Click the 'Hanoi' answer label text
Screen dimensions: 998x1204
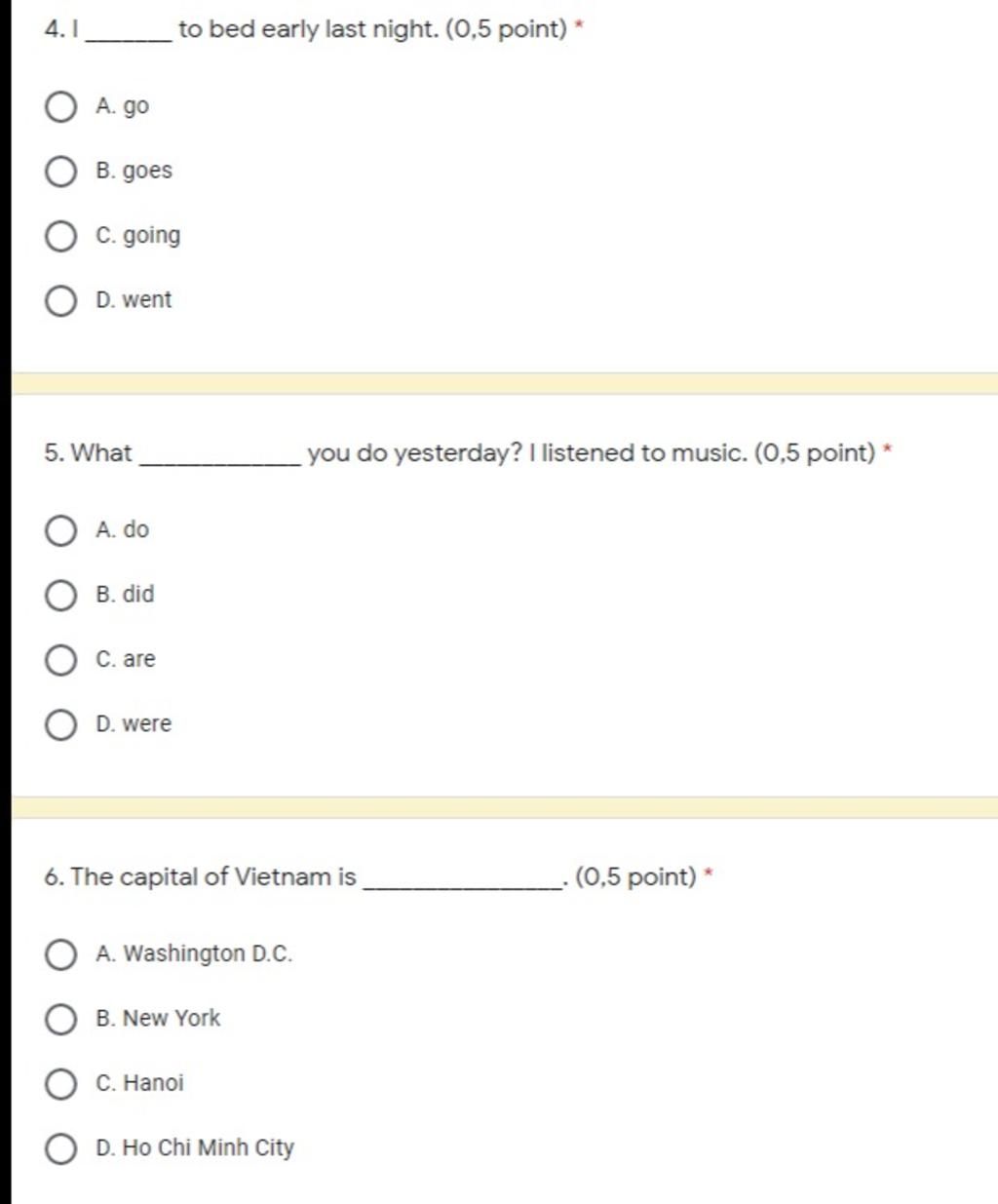(153, 1083)
